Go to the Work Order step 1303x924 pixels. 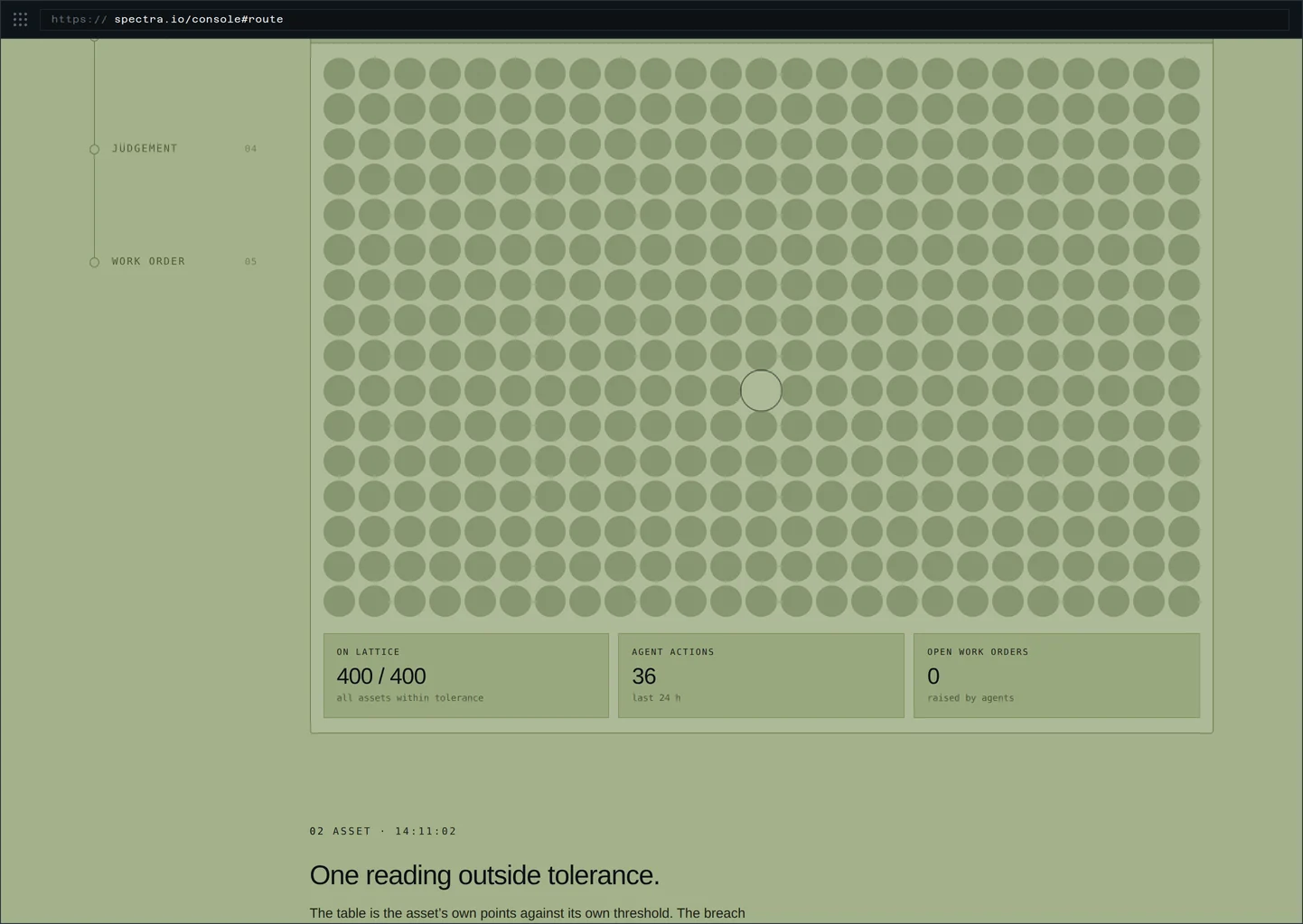tap(148, 261)
